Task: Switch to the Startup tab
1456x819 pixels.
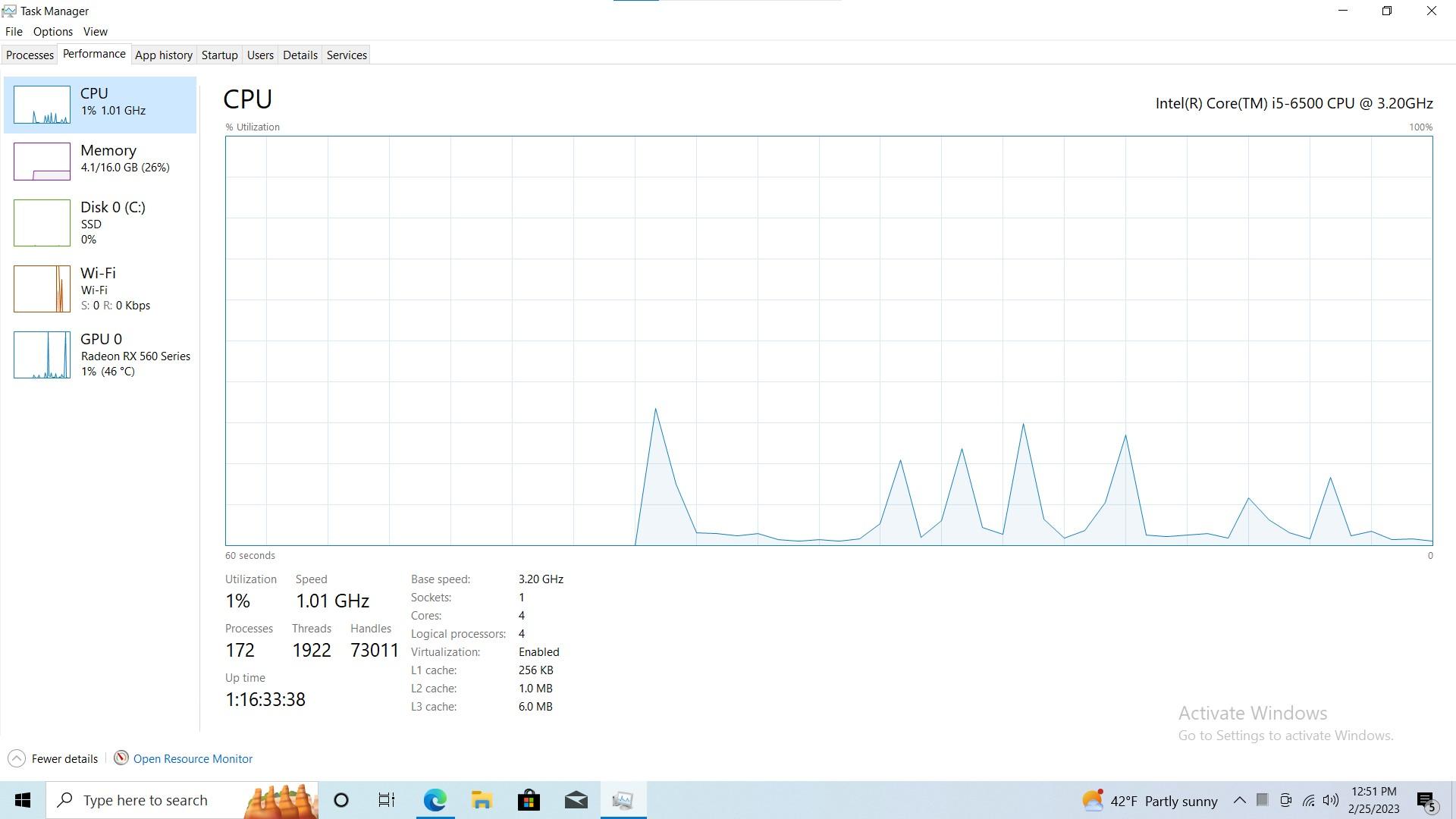Action: click(x=220, y=55)
